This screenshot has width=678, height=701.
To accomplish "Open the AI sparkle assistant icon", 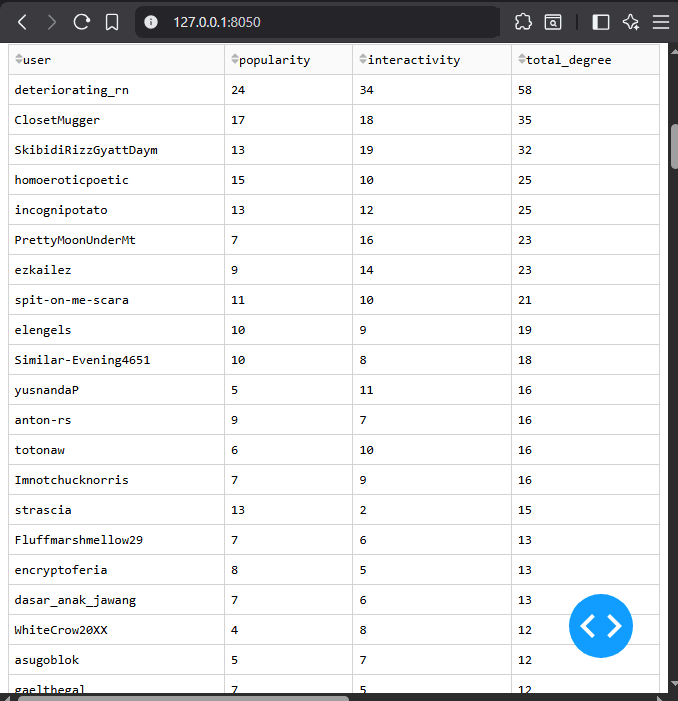I will coord(631,22).
